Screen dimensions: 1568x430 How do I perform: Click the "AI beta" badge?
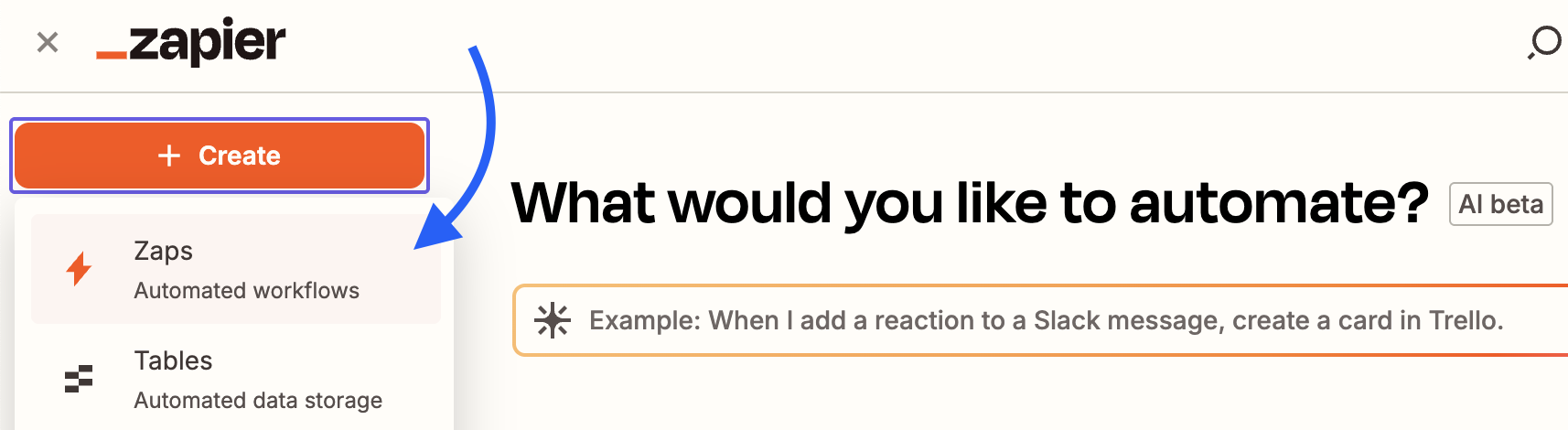click(x=1500, y=204)
